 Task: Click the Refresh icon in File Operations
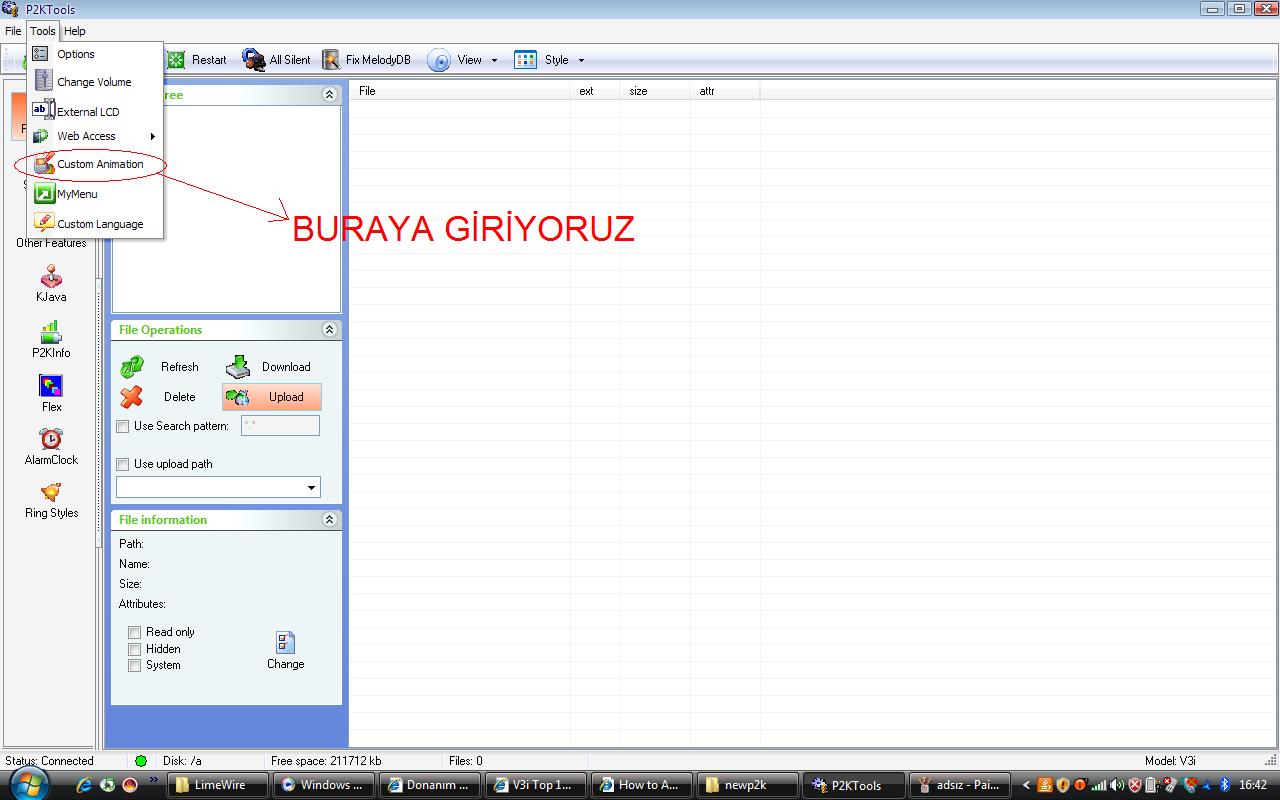(x=132, y=367)
